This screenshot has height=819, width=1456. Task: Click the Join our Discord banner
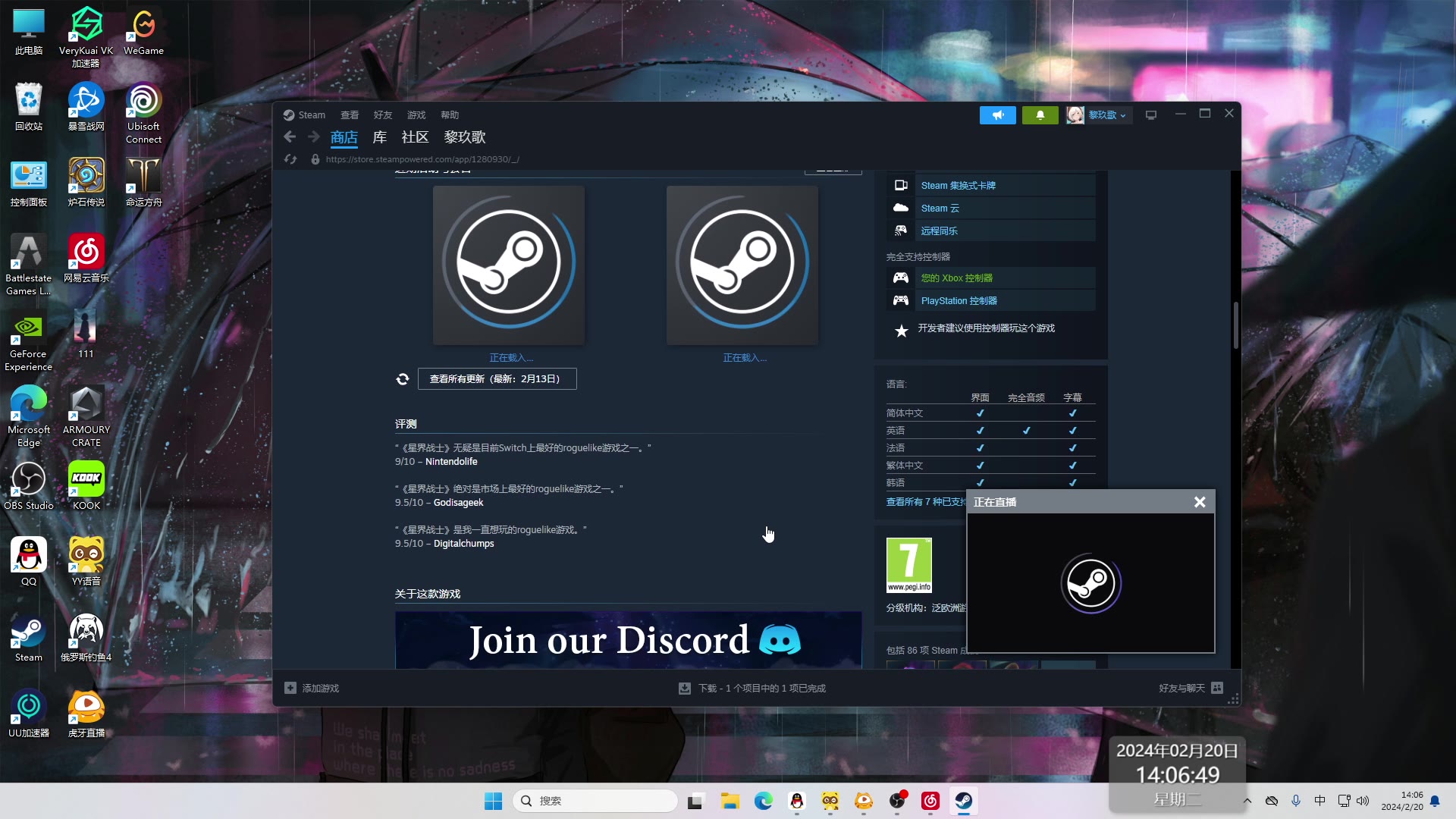pyautogui.click(x=628, y=640)
